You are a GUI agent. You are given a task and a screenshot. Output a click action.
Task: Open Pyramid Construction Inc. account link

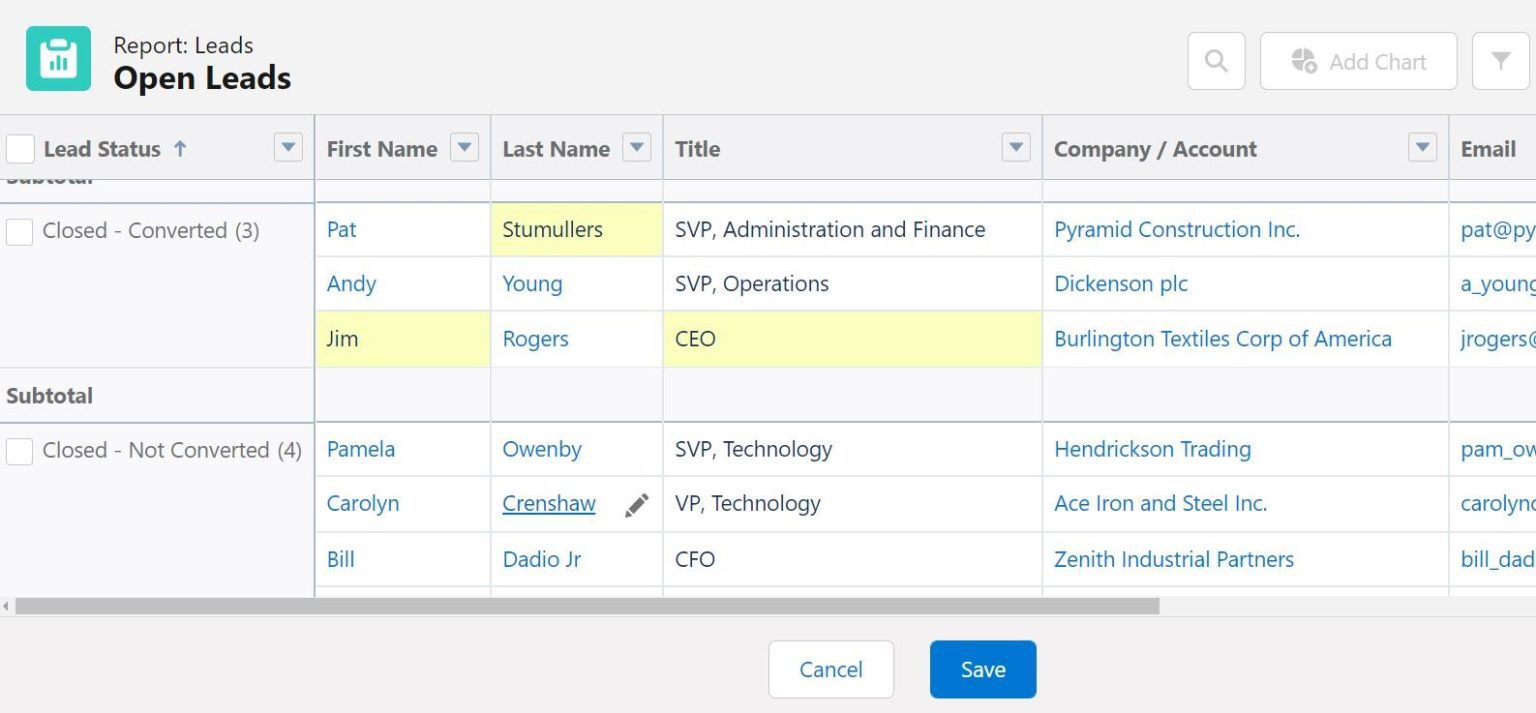(x=1177, y=229)
